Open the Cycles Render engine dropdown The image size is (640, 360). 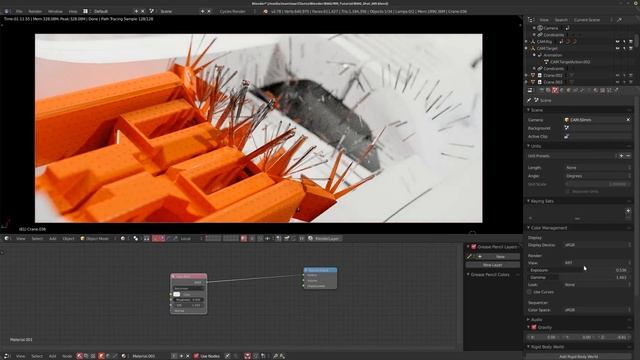(235, 11)
